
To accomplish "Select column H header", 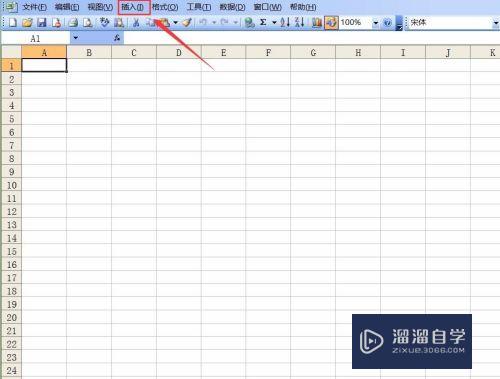I will tap(358, 52).
